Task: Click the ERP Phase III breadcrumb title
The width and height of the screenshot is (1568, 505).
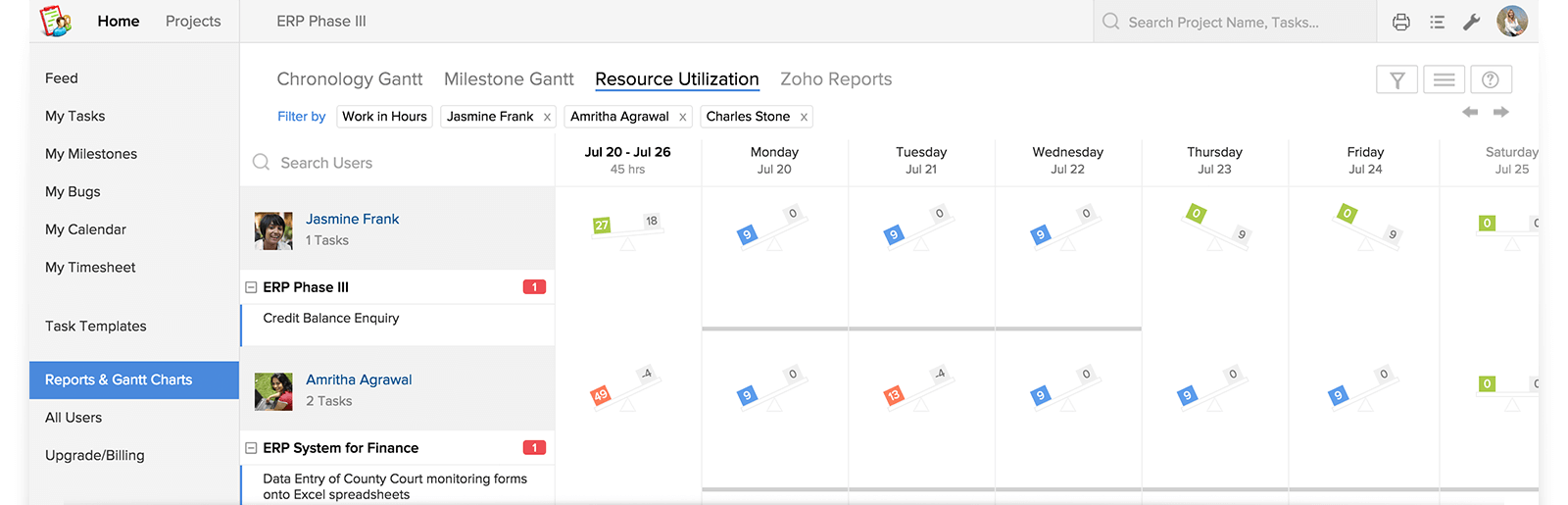Action: click(x=321, y=21)
